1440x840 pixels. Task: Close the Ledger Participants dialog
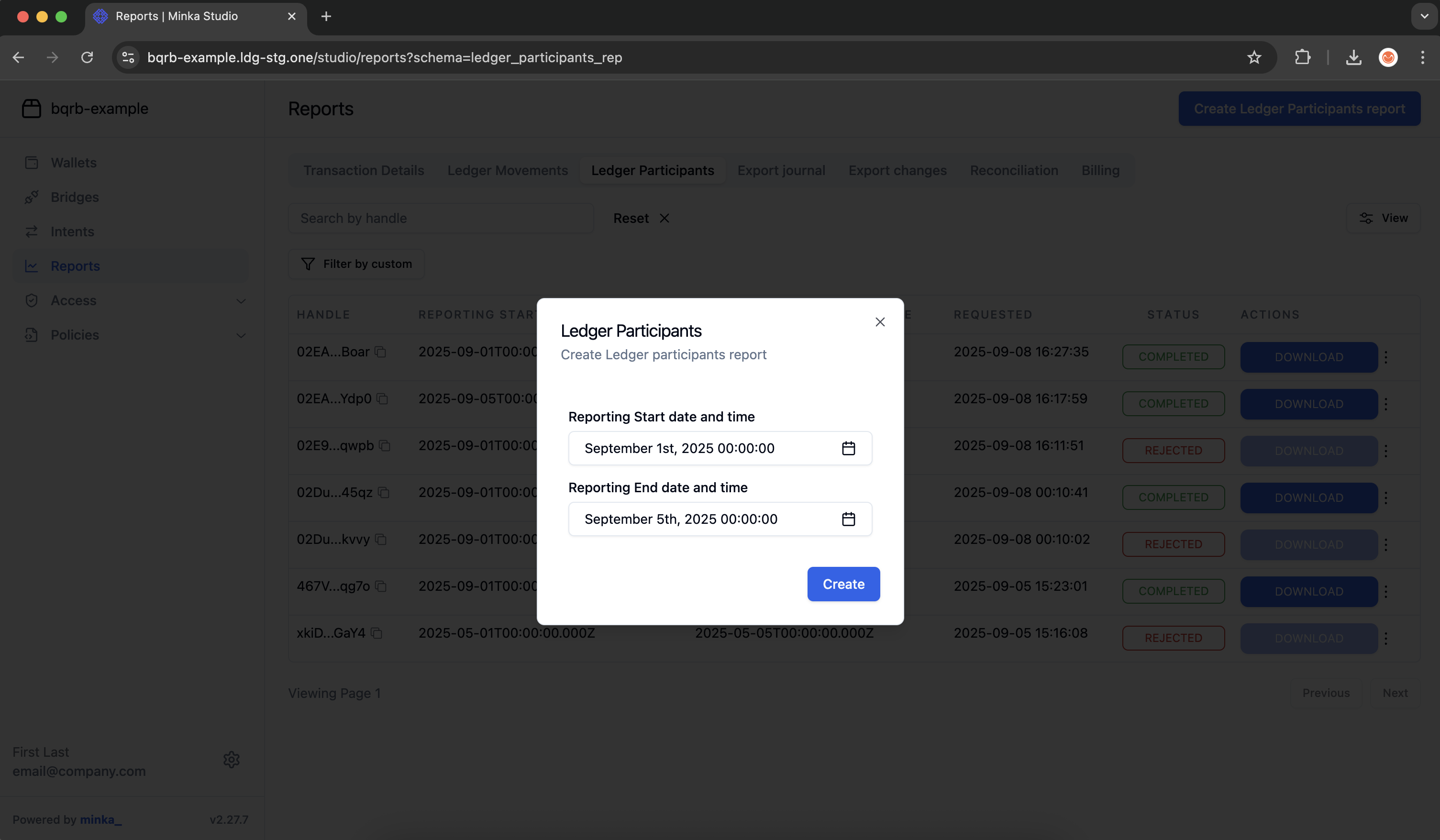pyautogui.click(x=879, y=322)
